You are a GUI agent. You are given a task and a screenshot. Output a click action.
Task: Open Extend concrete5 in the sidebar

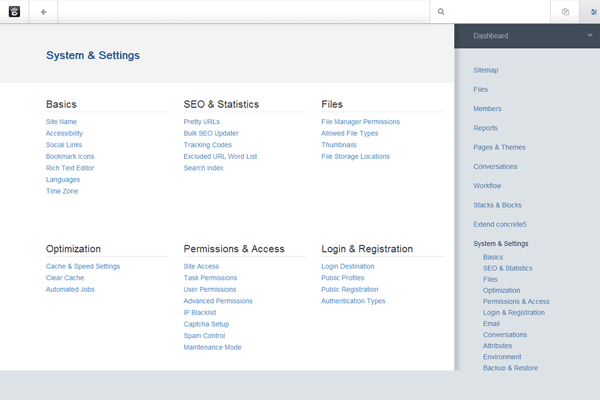[500, 224]
